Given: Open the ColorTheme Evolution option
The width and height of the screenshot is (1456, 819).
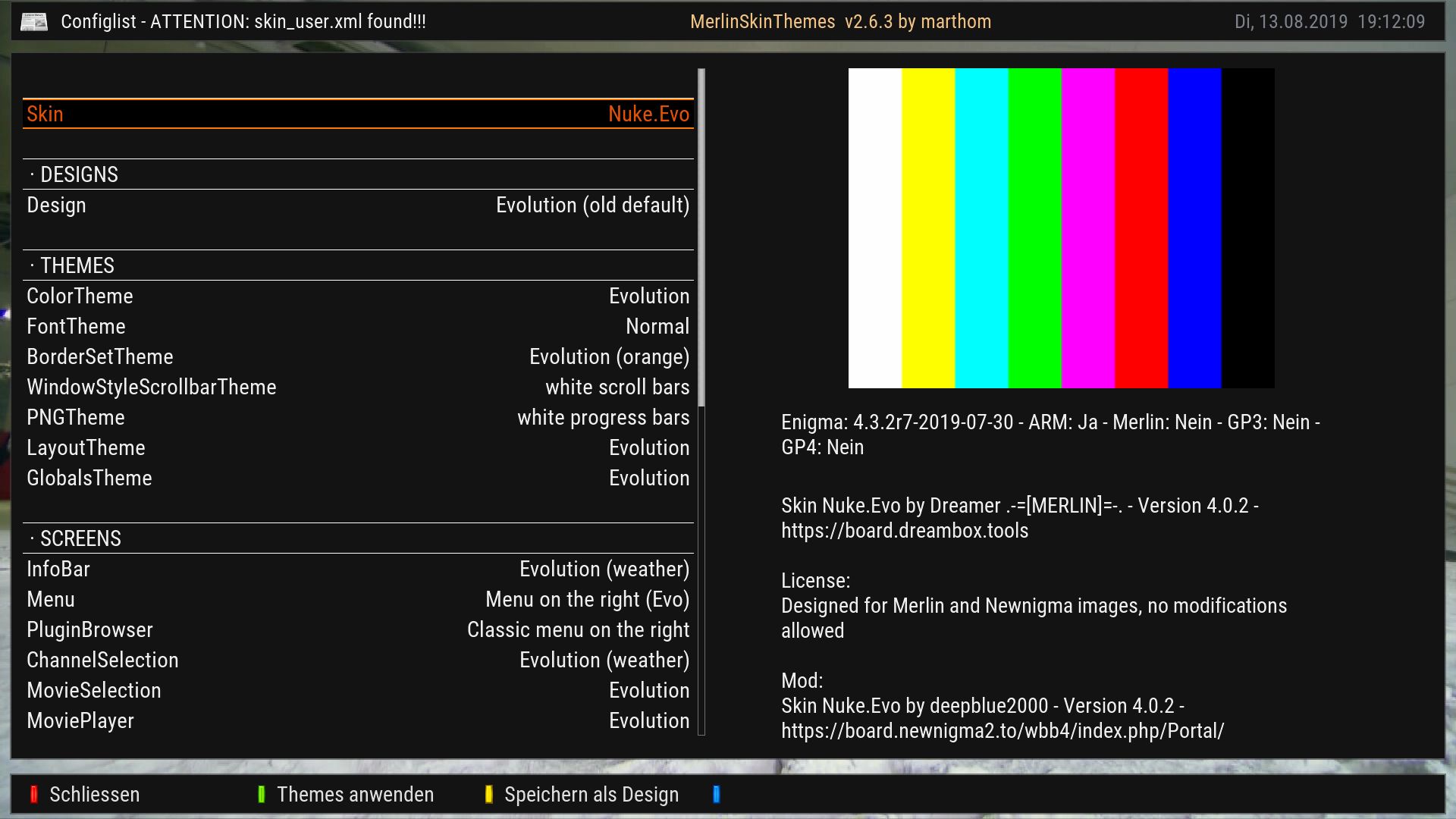Looking at the screenshot, I should click(358, 296).
